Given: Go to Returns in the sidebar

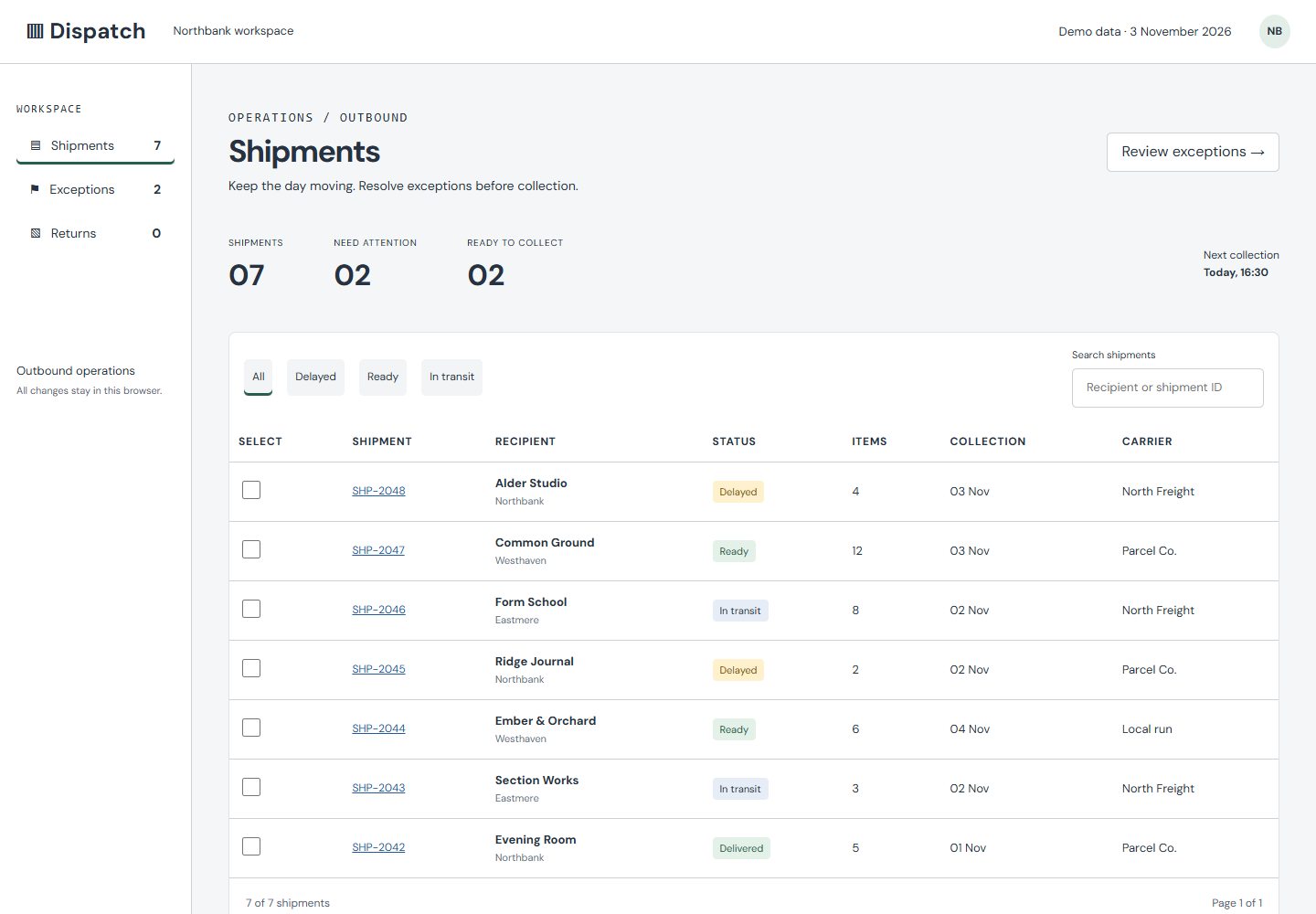Looking at the screenshot, I should point(95,233).
